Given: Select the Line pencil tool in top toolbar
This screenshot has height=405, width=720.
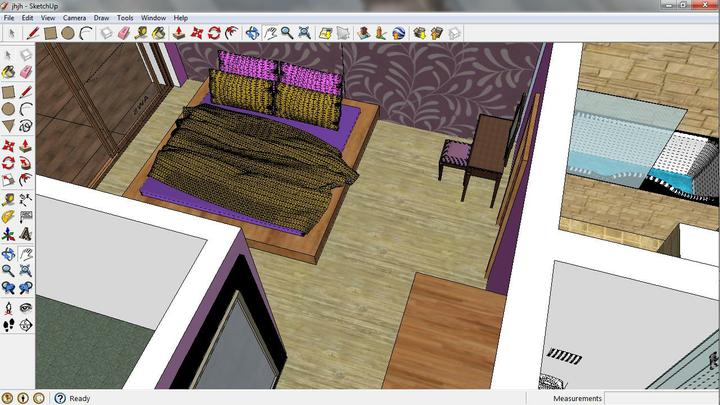Looking at the screenshot, I should tap(32, 33).
